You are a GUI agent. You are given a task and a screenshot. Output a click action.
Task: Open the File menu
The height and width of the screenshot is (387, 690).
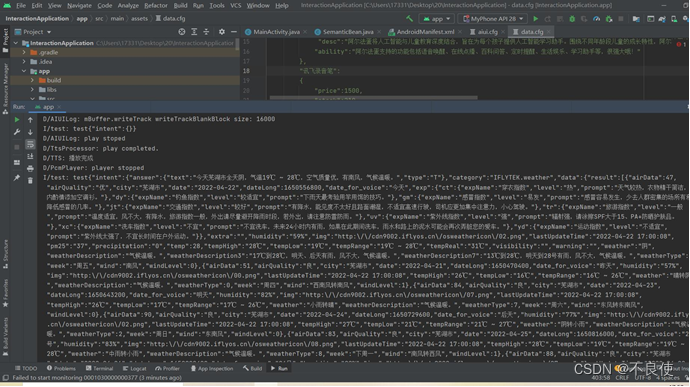pos(21,6)
